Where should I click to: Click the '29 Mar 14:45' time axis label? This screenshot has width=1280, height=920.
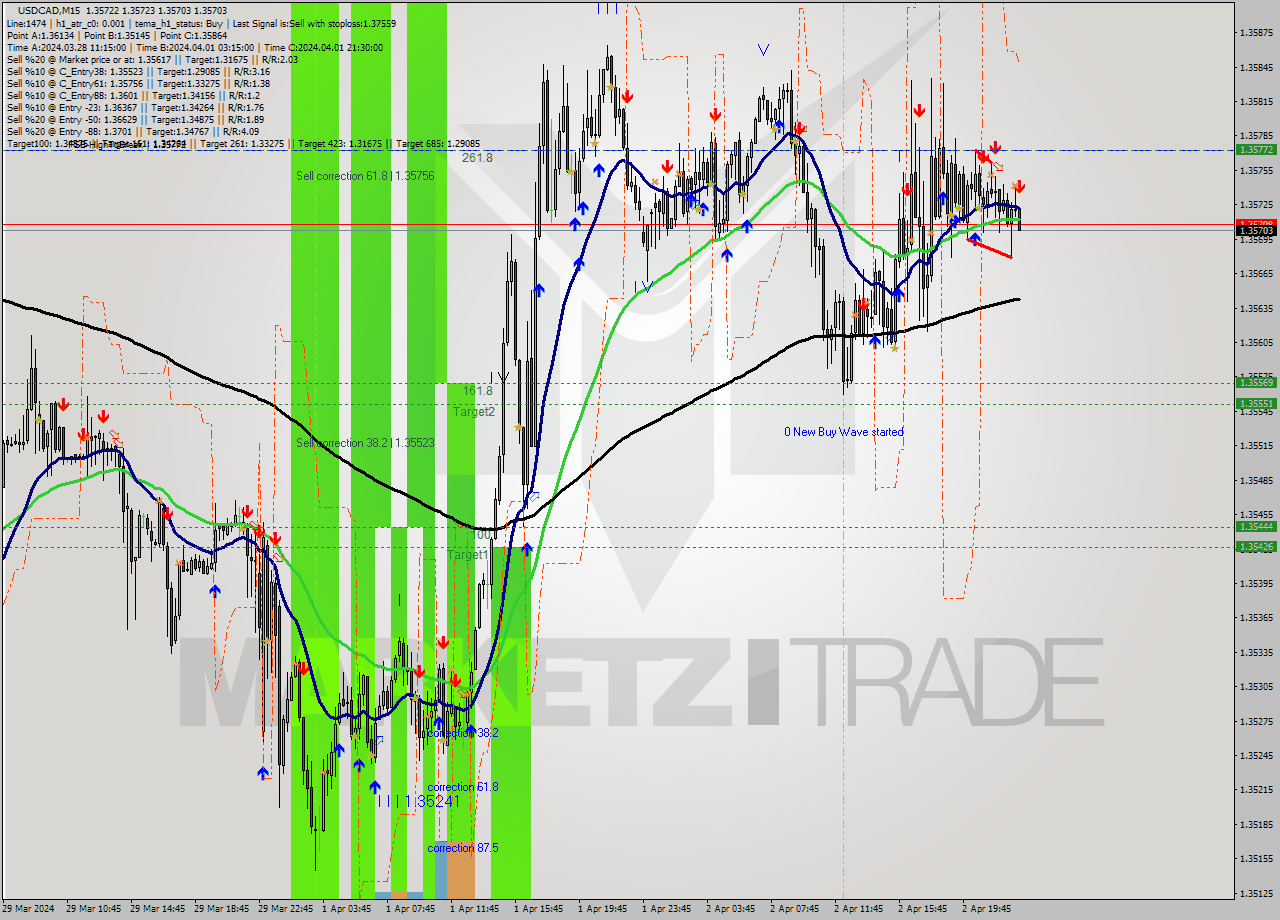[x=157, y=909]
